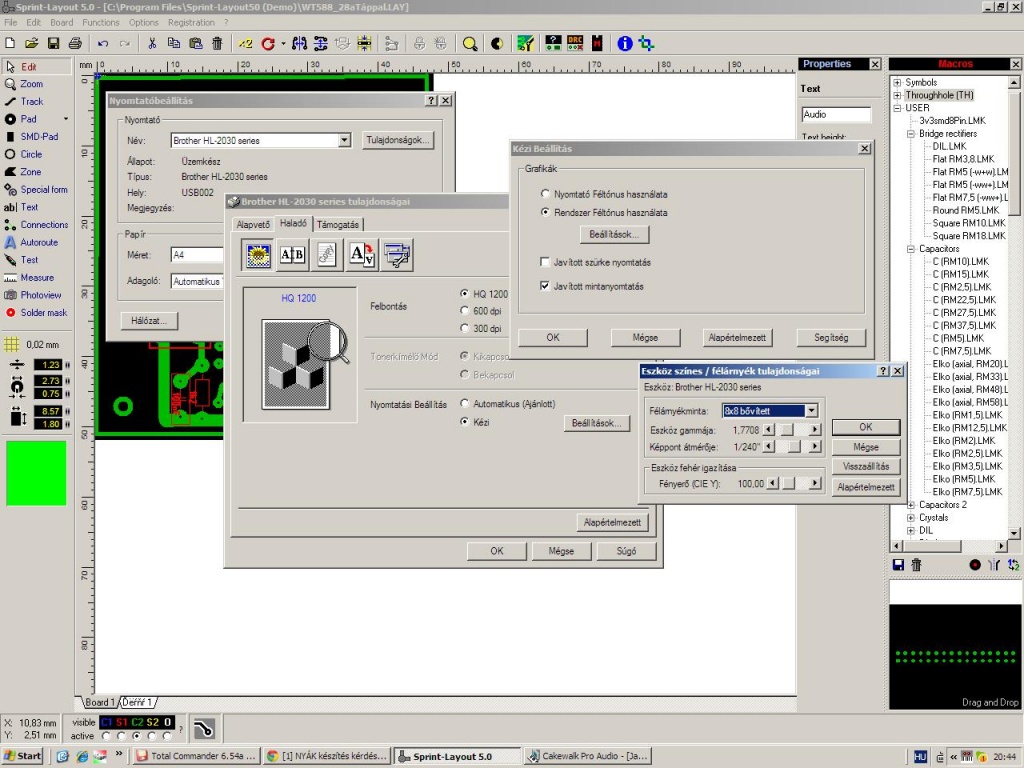This screenshot has height=768, width=1024.
Task: Rotate selection with red arrow icon
Action: (x=268, y=44)
